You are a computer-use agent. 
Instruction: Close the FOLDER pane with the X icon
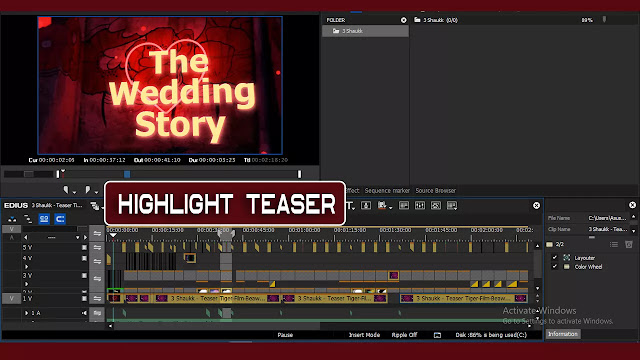(404, 20)
